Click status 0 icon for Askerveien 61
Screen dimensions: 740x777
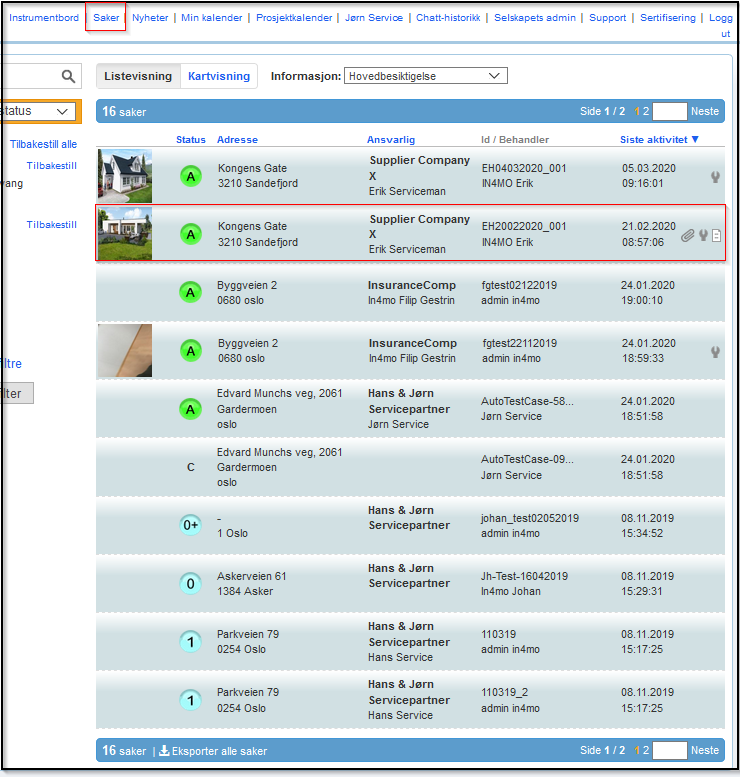pos(190,584)
